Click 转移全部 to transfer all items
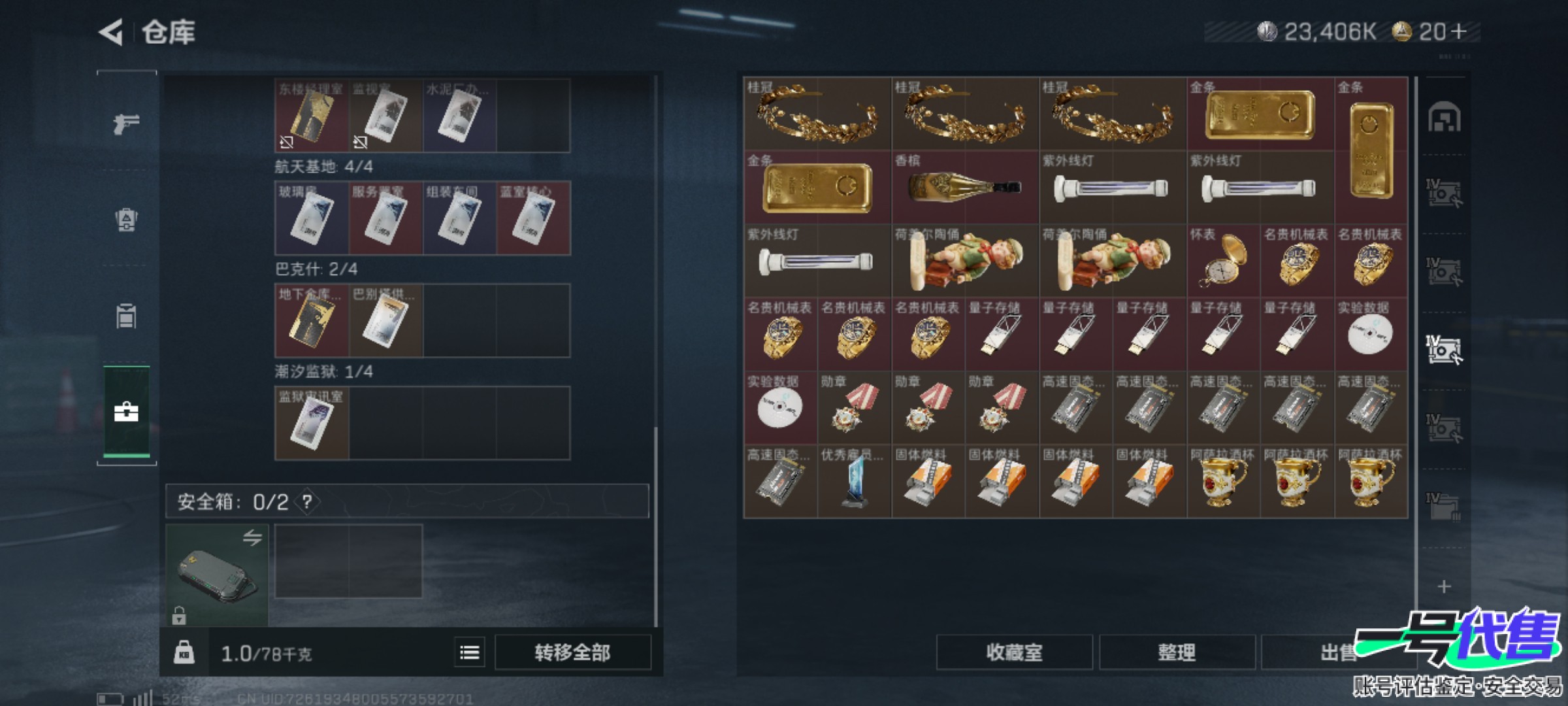This screenshot has height=706, width=1568. [572, 652]
